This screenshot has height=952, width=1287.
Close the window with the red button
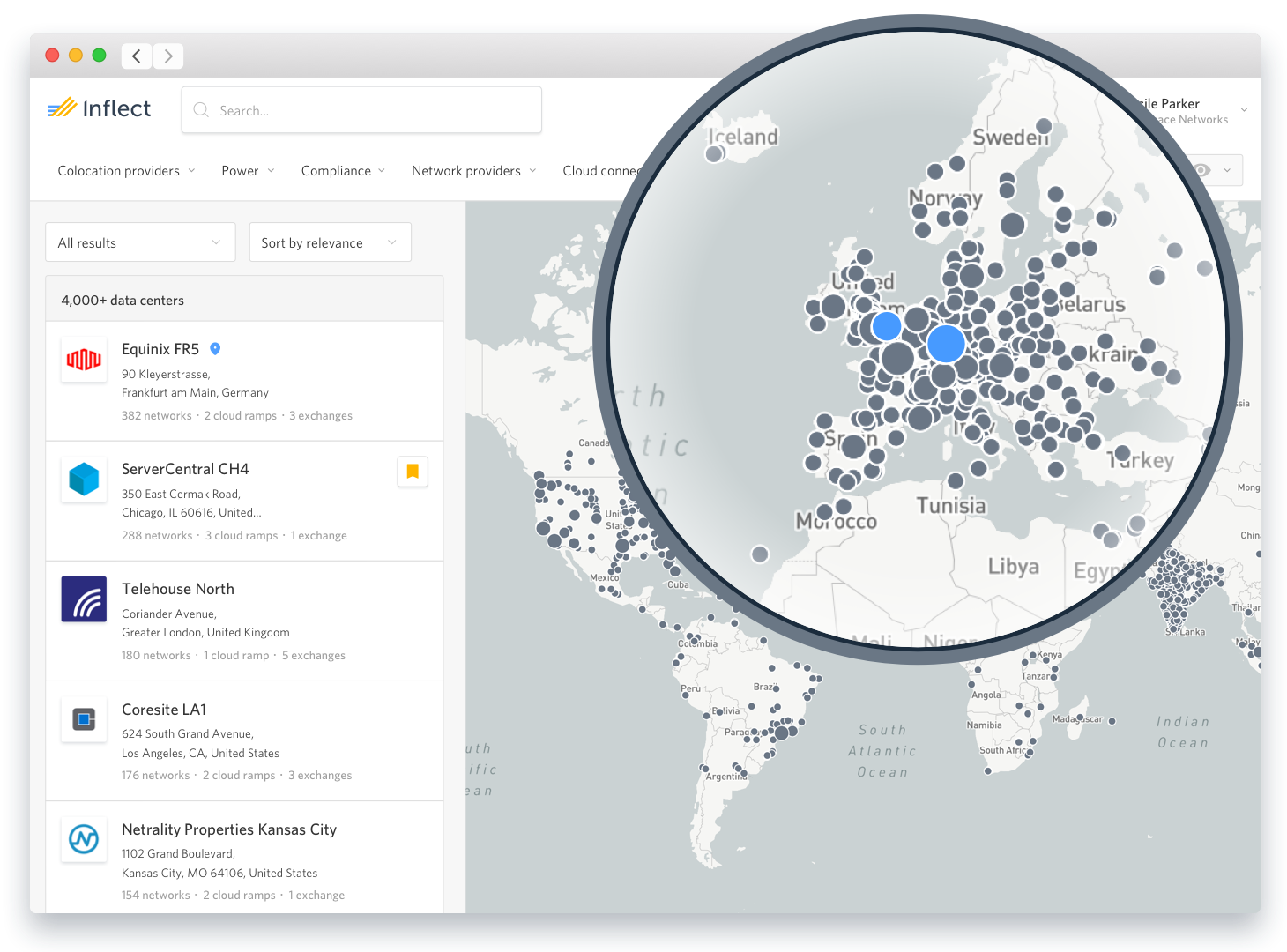(52, 56)
